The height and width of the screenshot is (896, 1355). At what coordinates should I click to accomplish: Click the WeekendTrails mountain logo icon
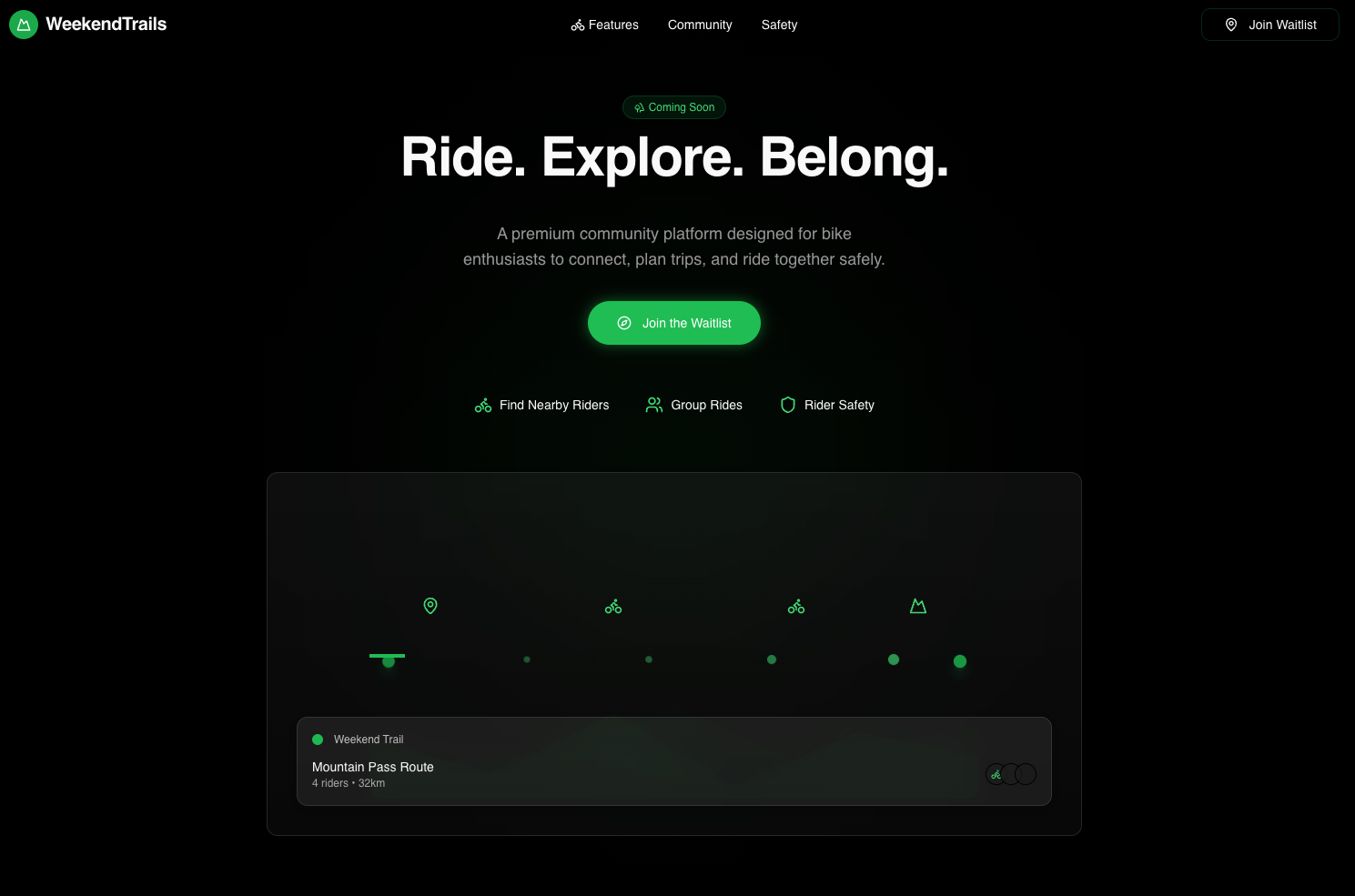(24, 25)
